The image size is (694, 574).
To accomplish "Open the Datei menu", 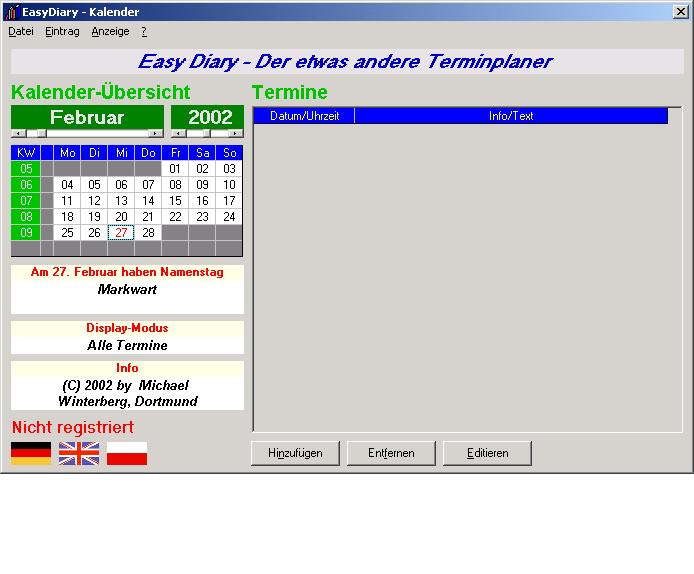I will 21,31.
